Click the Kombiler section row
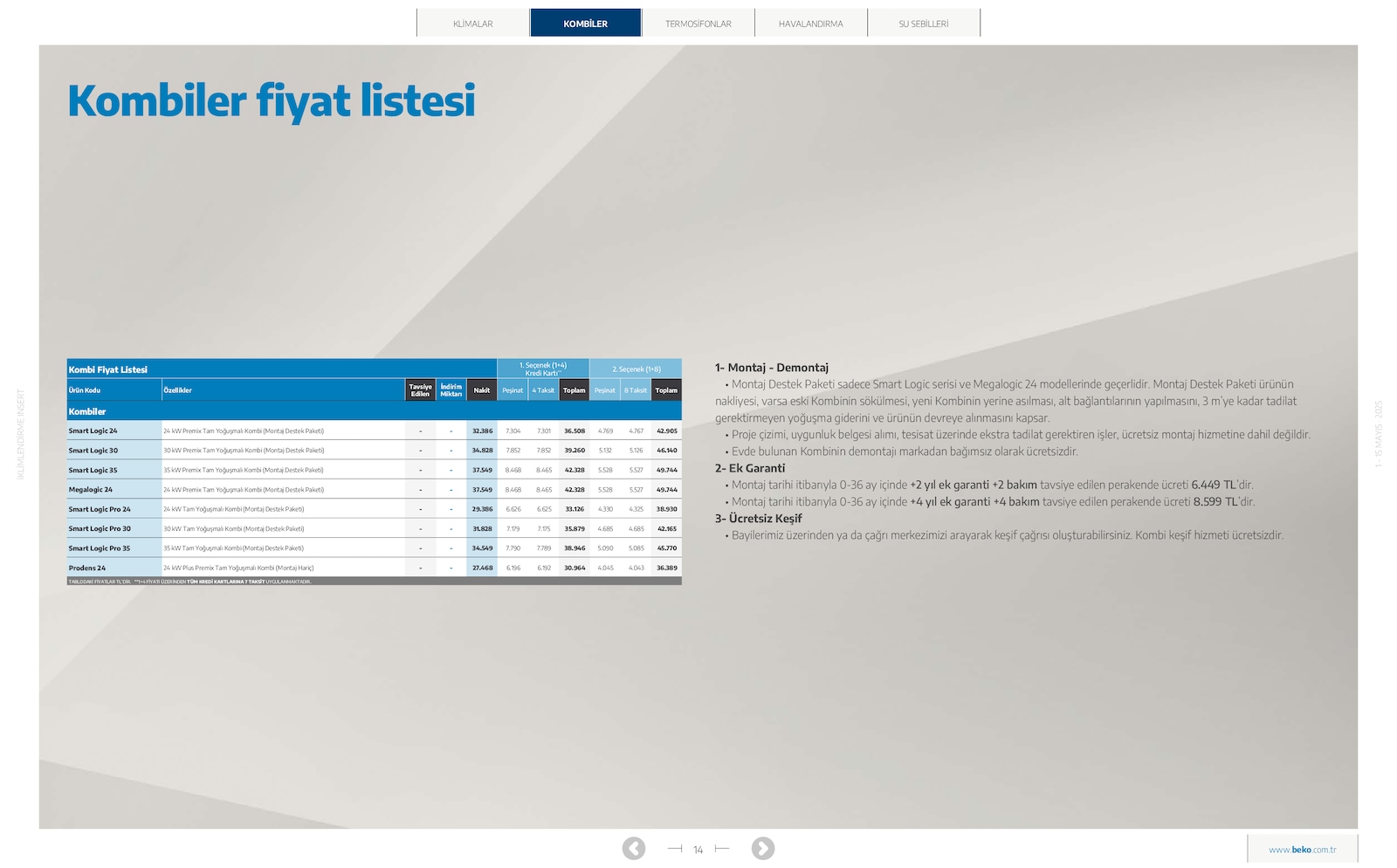This screenshot has height=868, width=1397. (x=374, y=411)
